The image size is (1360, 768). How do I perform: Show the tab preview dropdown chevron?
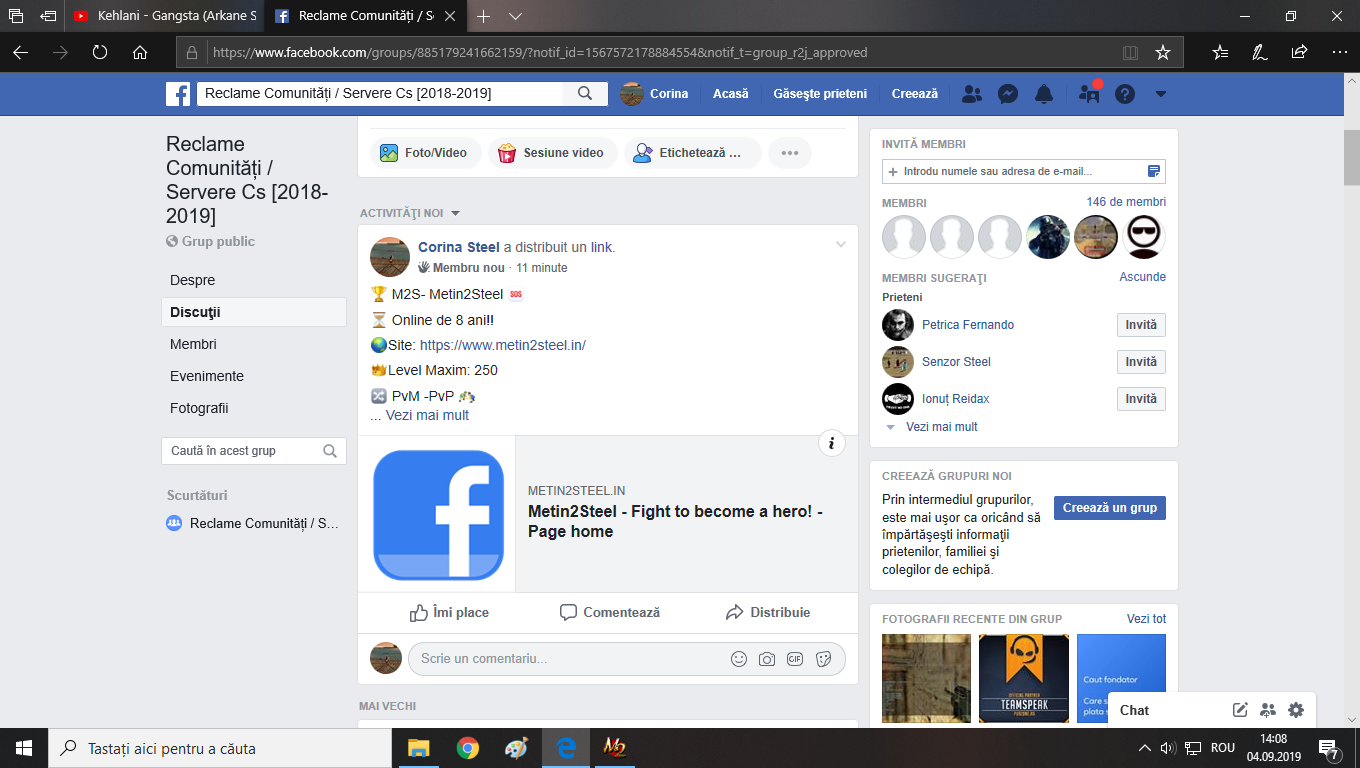pos(515,16)
